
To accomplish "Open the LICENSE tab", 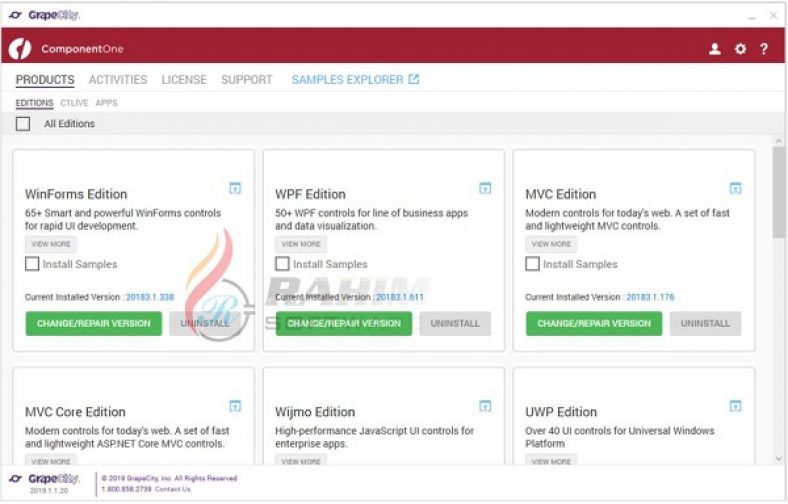I will click(184, 80).
